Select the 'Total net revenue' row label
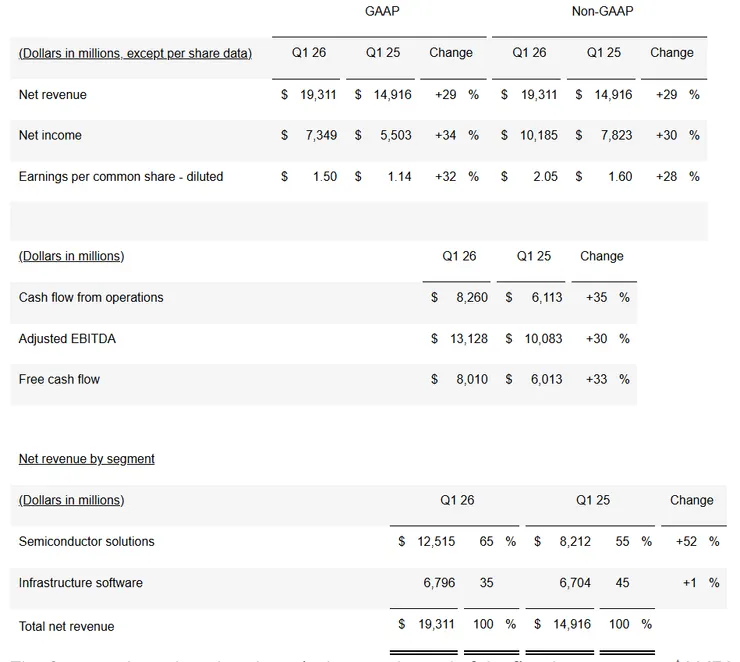The width and height of the screenshot is (740, 662). point(66,626)
